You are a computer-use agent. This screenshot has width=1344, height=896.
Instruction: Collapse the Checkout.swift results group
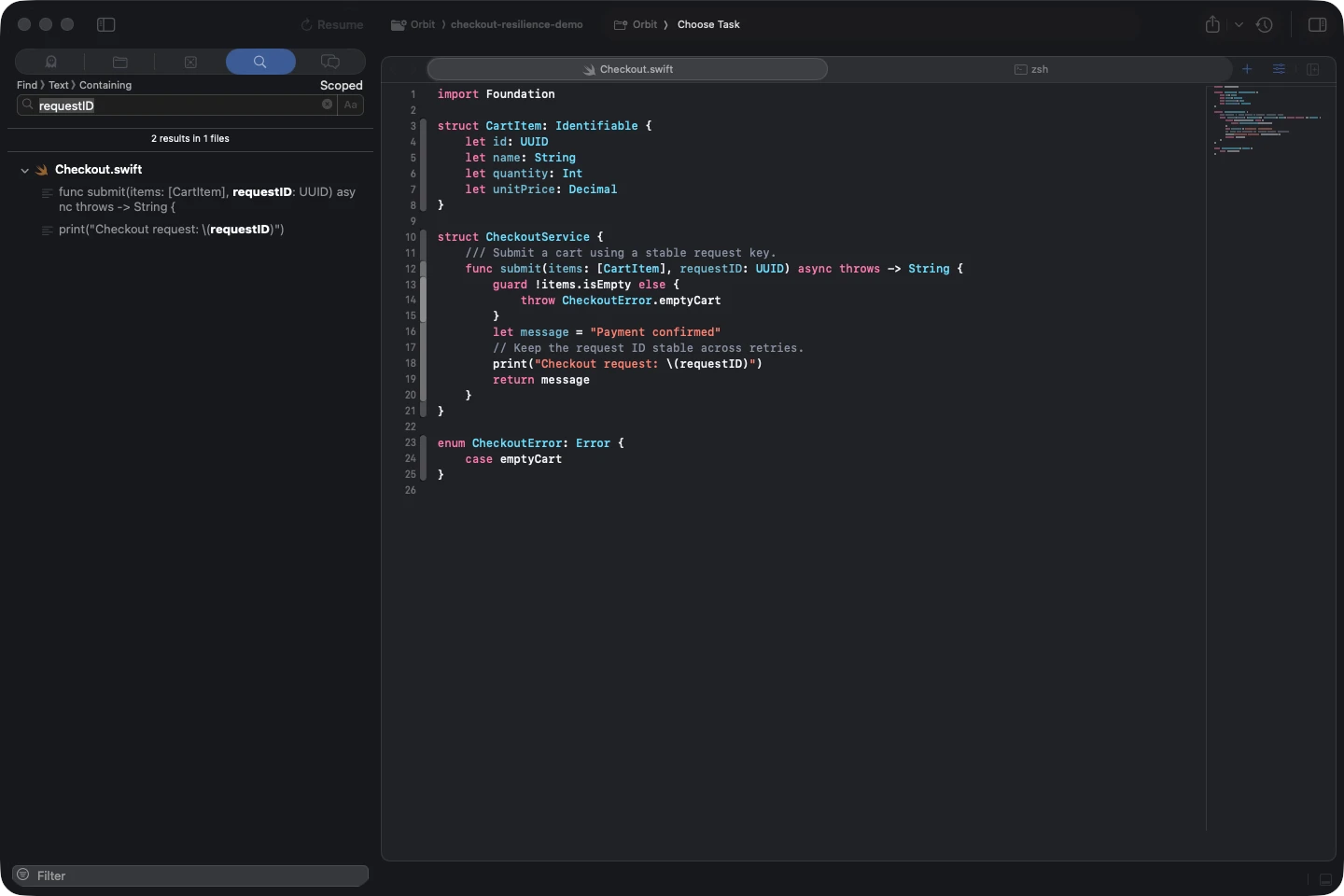(x=25, y=170)
